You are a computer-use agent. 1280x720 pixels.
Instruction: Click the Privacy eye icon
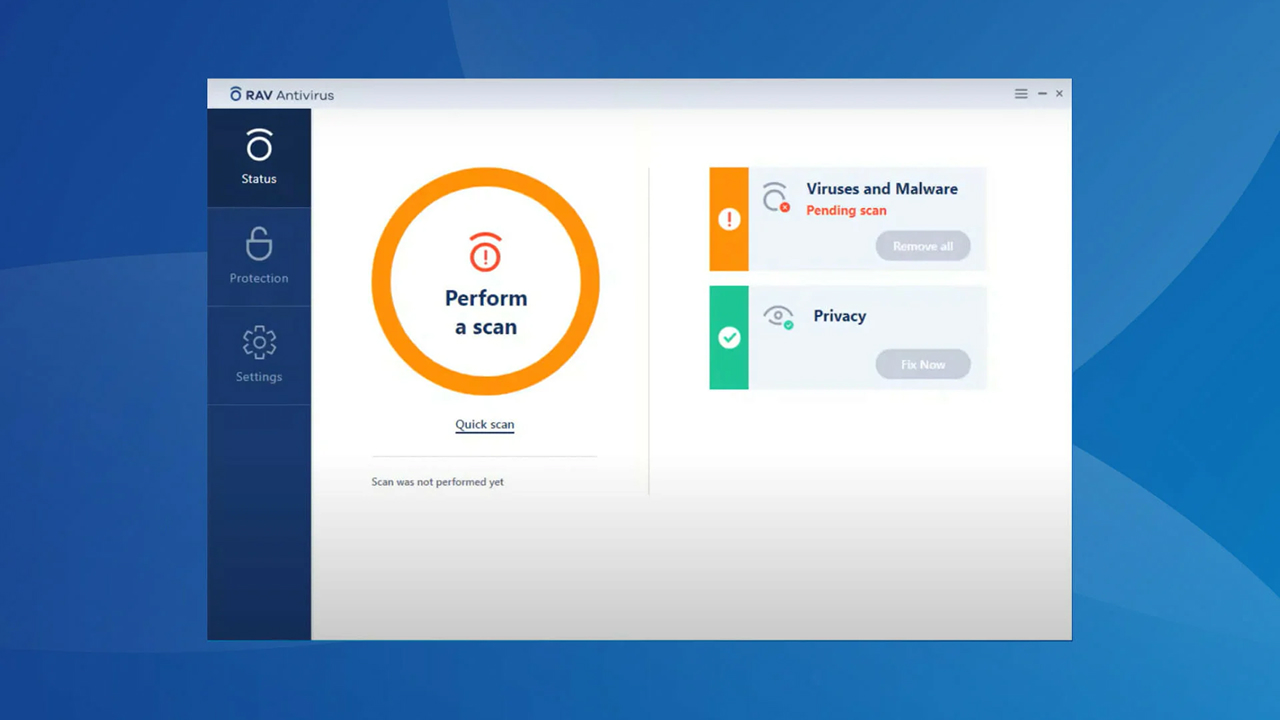click(778, 317)
